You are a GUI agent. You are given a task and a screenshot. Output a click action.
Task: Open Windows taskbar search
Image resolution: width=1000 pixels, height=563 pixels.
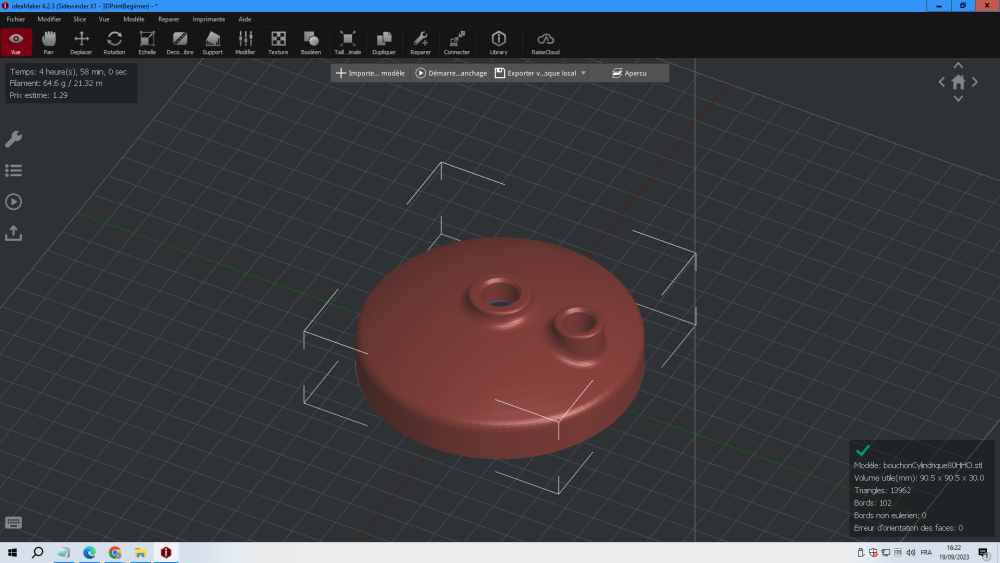tap(38, 553)
